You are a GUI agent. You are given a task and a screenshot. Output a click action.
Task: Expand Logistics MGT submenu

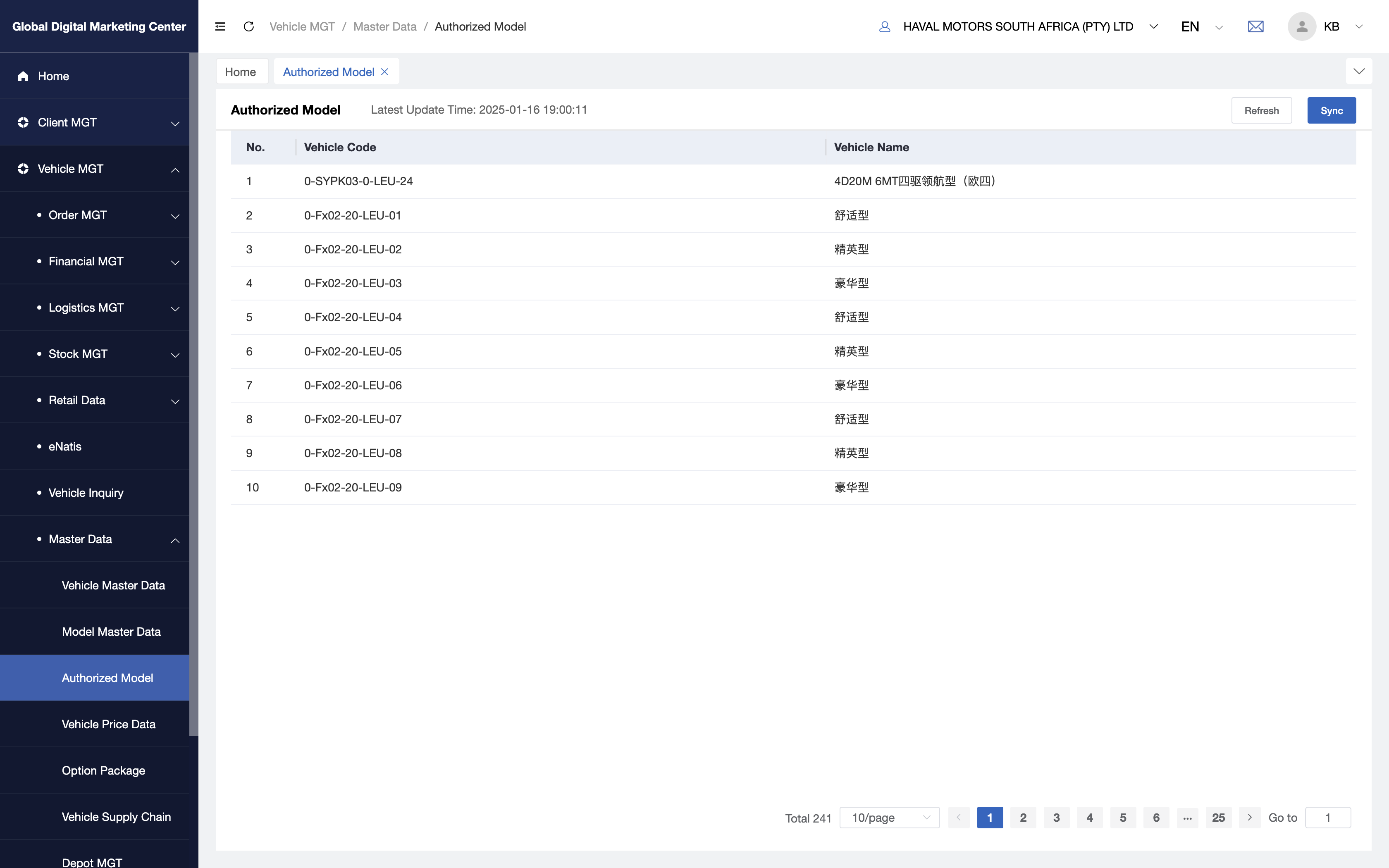(x=176, y=309)
